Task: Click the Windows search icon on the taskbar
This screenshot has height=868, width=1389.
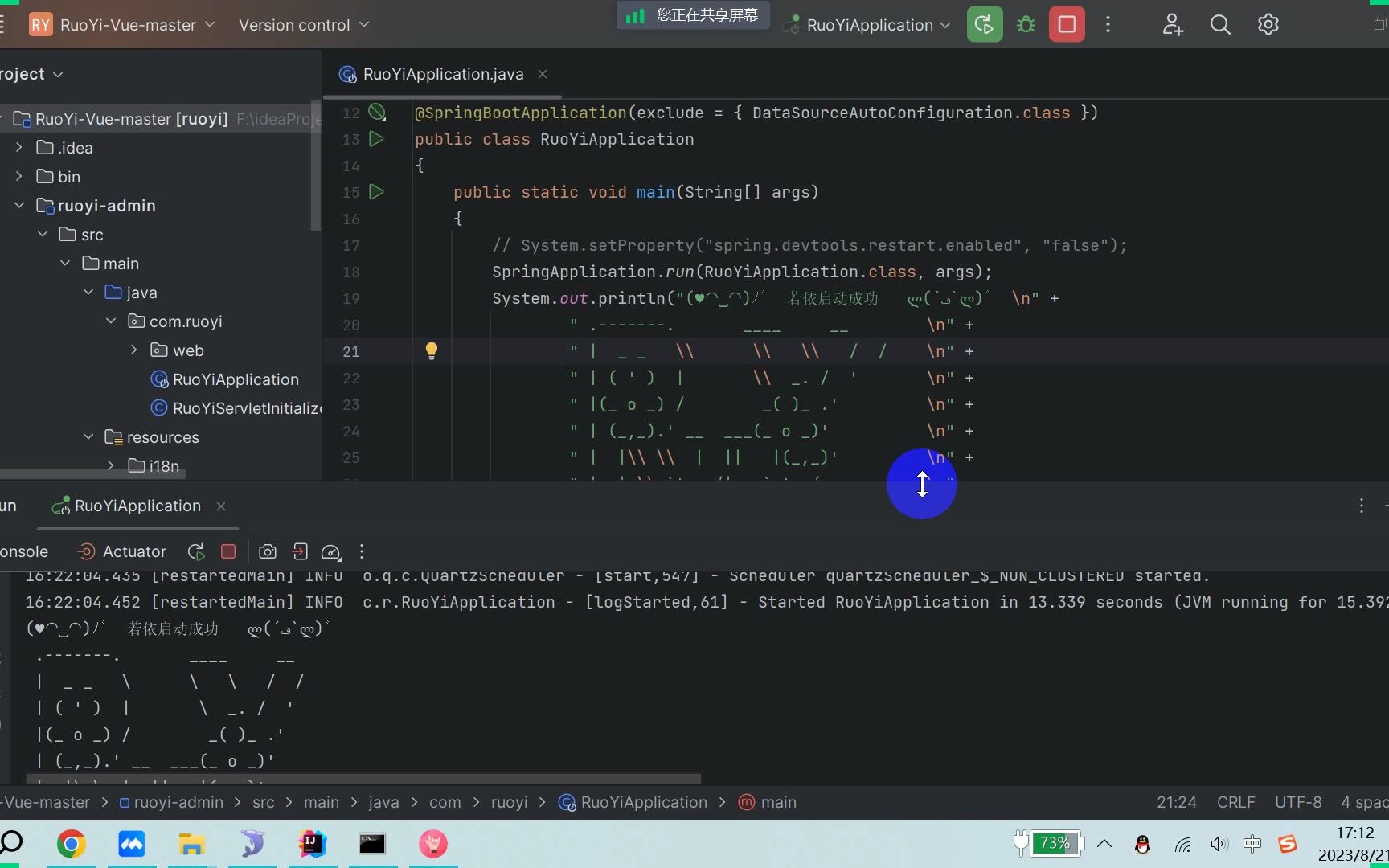Action: click(10, 842)
